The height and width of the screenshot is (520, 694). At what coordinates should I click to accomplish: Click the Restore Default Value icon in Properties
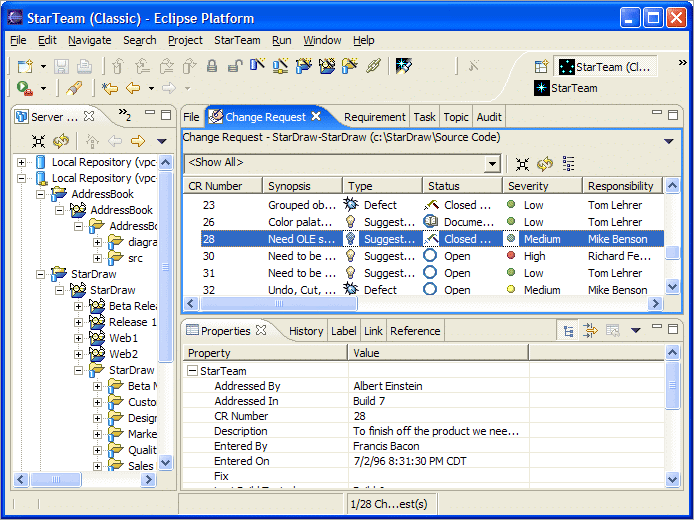pos(613,331)
